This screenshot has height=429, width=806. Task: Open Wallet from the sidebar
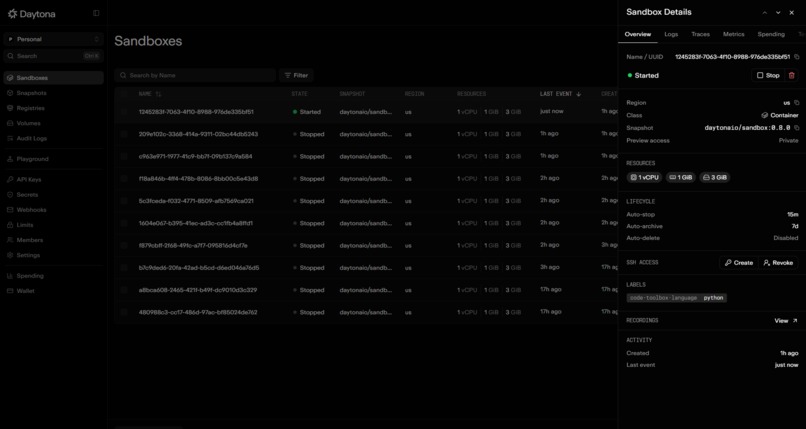pyautogui.click(x=25, y=291)
